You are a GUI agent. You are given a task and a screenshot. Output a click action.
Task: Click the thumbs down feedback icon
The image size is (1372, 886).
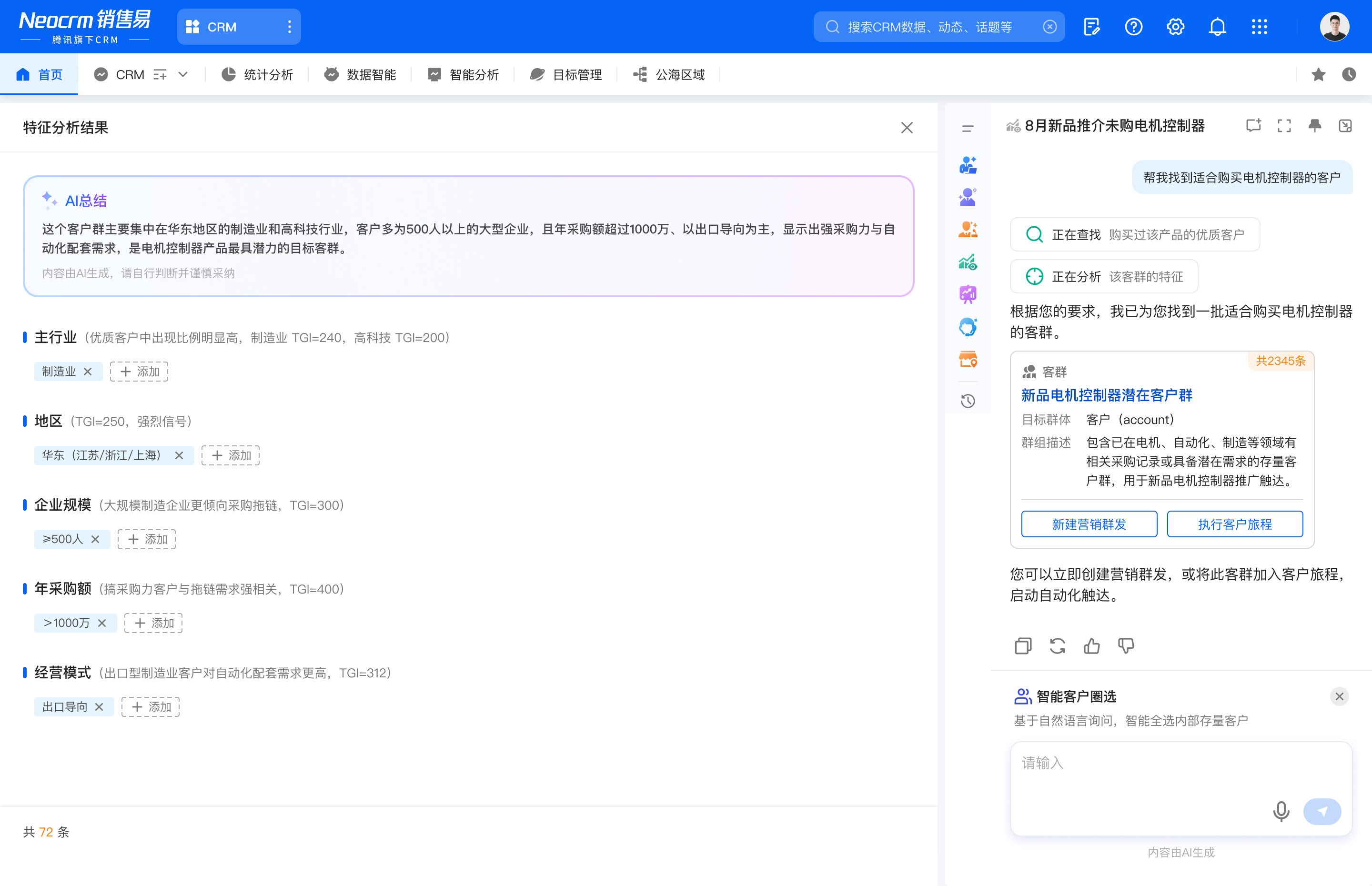(x=1126, y=646)
